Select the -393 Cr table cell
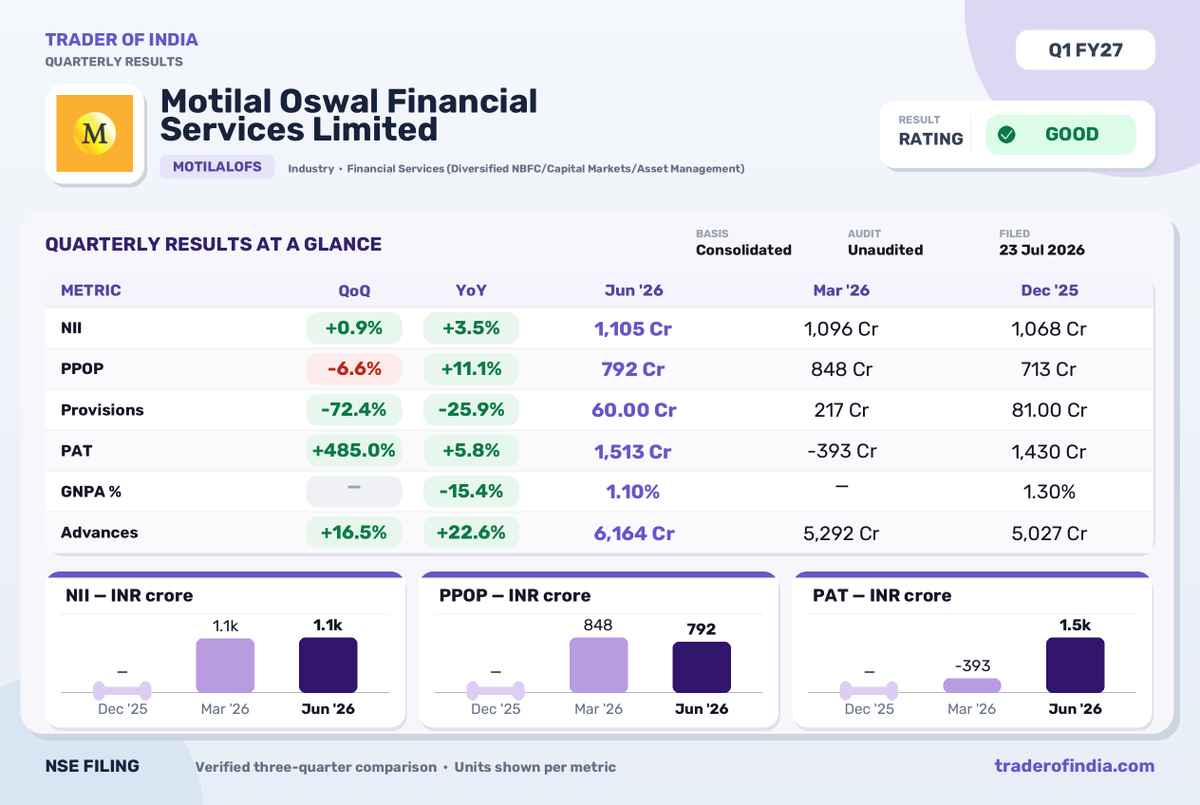This screenshot has height=805, width=1200. [841, 451]
